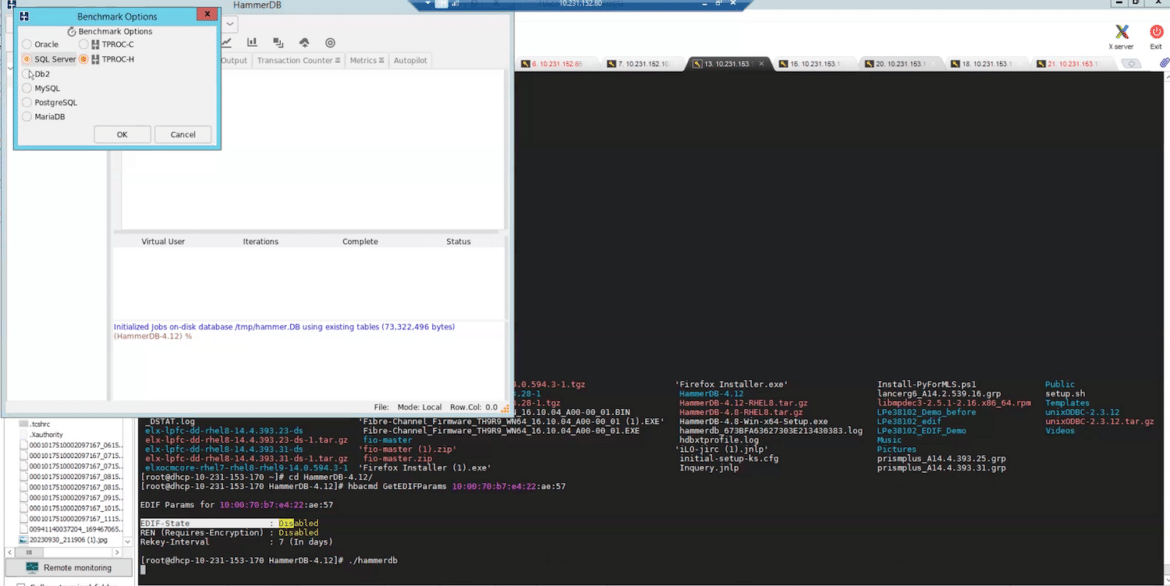Open the Transaction Counter tab
1170x586 pixels.
298,60
